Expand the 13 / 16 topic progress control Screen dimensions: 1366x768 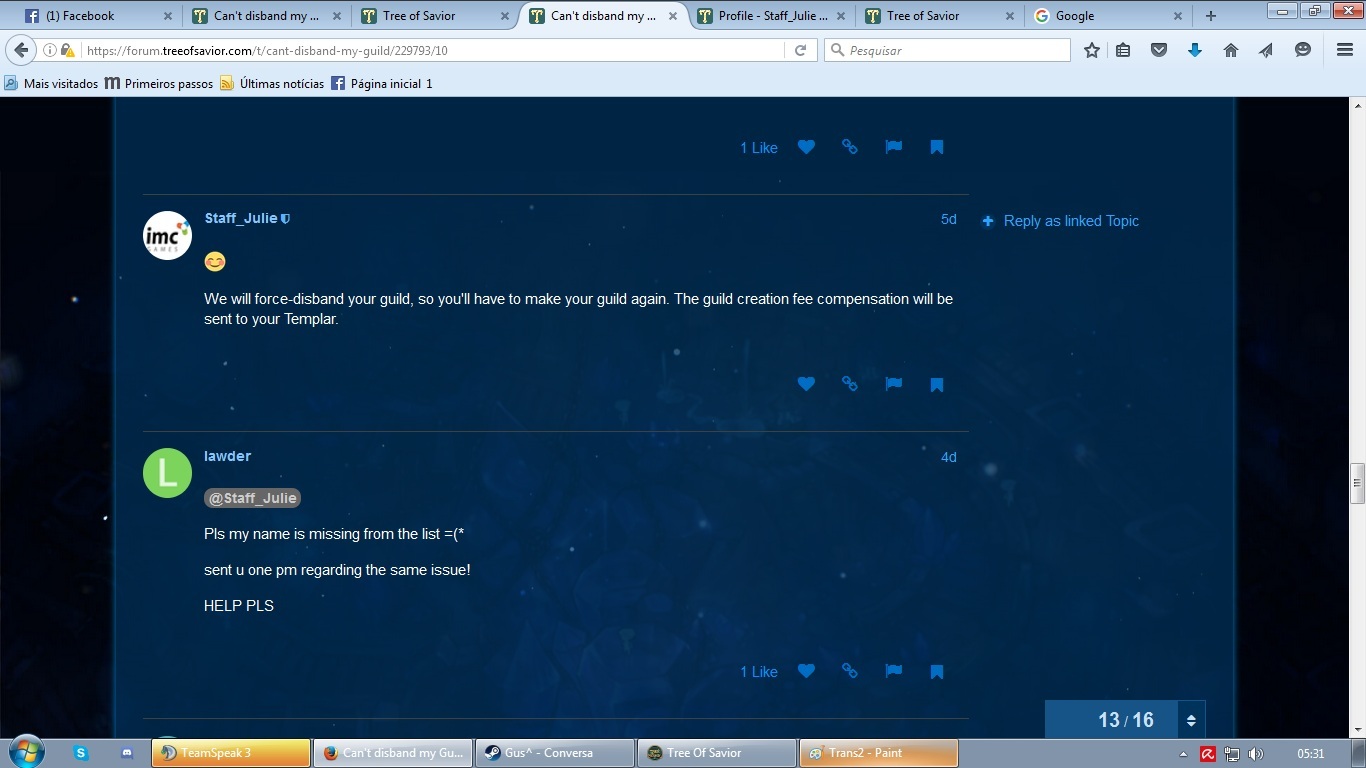(x=1190, y=720)
